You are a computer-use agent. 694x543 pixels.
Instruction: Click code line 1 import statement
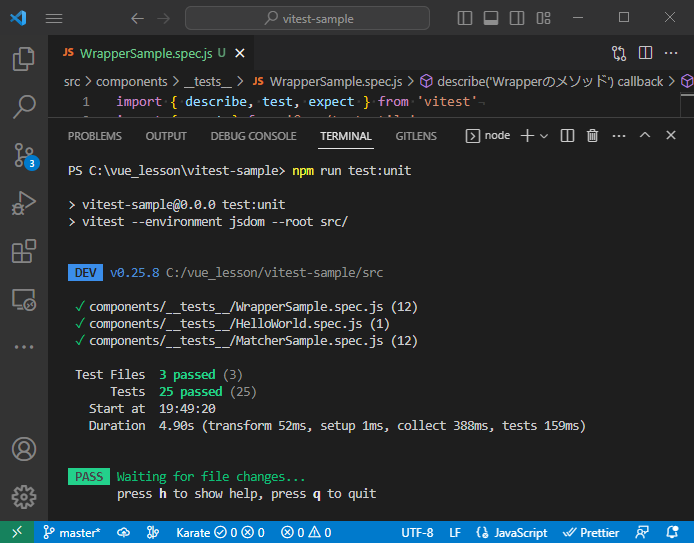(x=297, y=102)
